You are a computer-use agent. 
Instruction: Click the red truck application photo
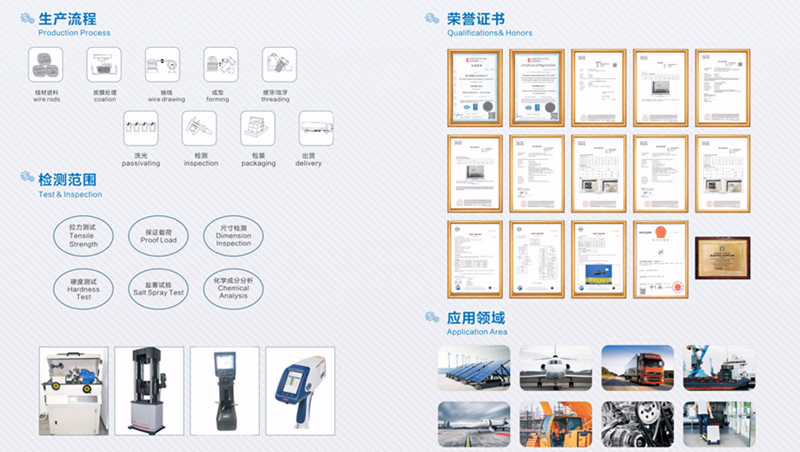tap(637, 367)
